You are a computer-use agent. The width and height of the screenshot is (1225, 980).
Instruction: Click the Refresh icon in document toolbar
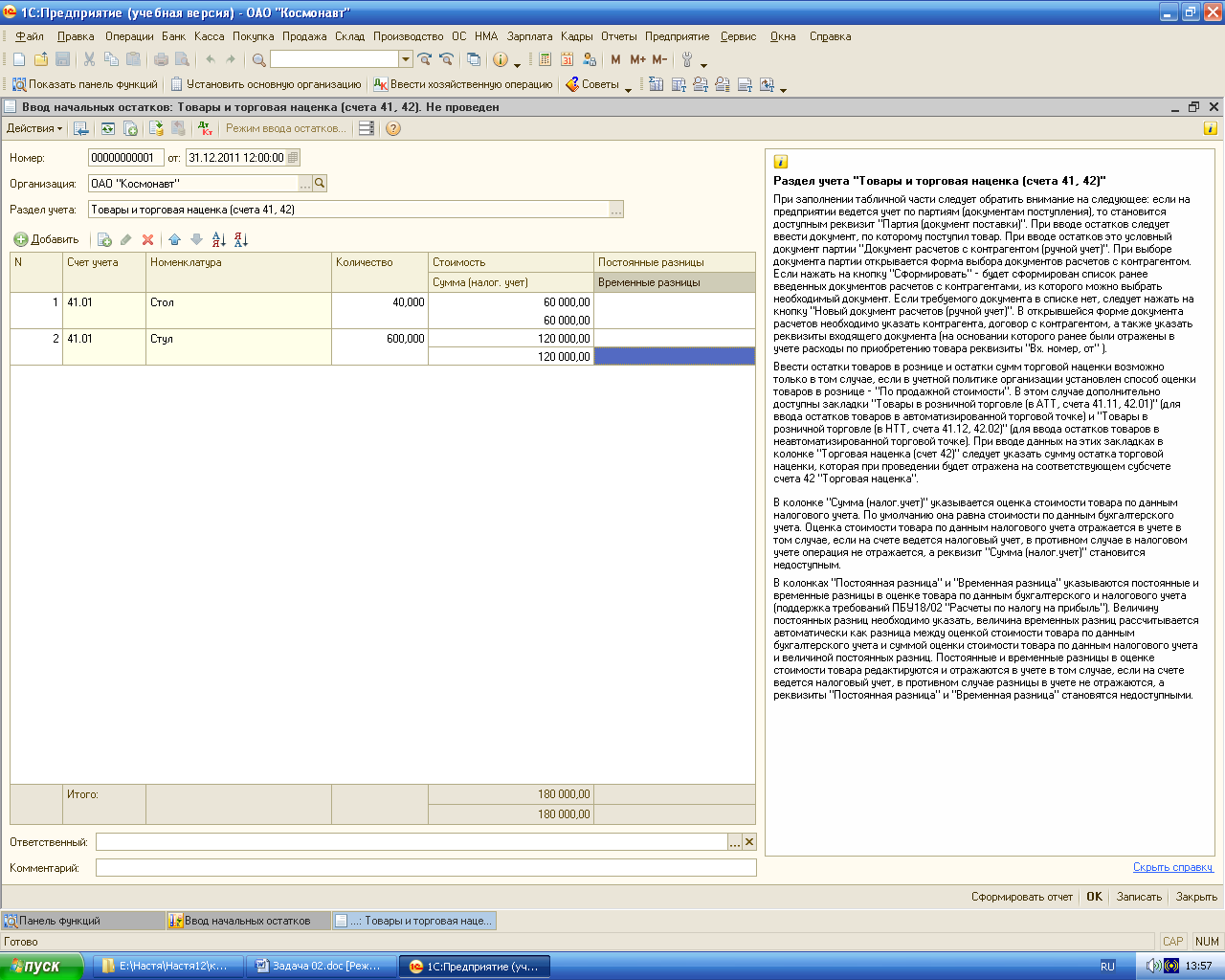pos(108,128)
